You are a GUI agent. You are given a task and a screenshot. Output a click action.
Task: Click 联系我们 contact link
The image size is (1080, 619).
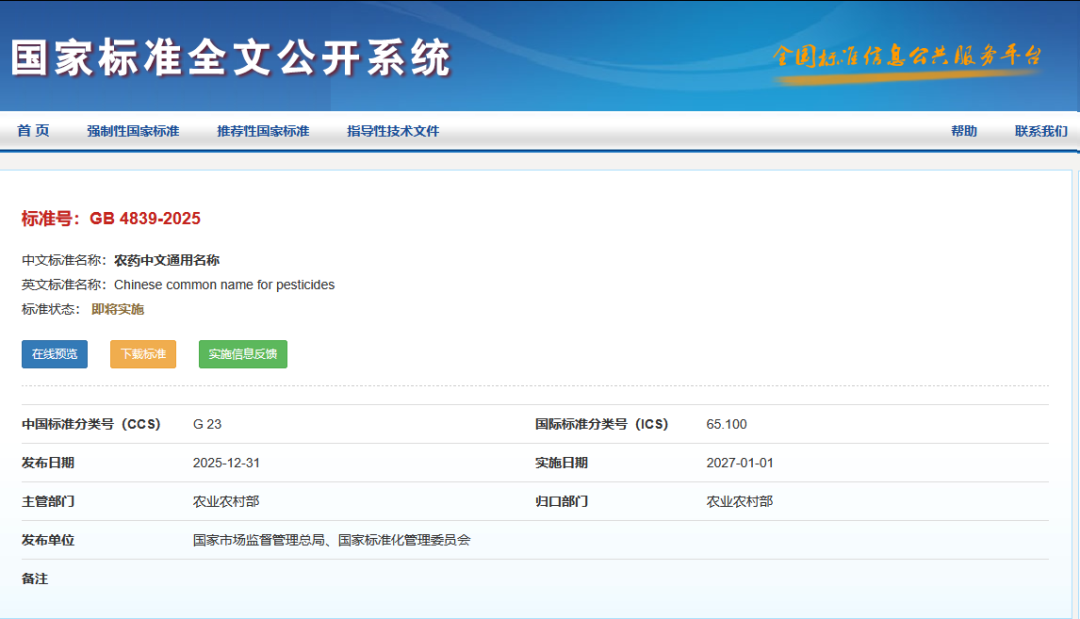(x=1041, y=131)
